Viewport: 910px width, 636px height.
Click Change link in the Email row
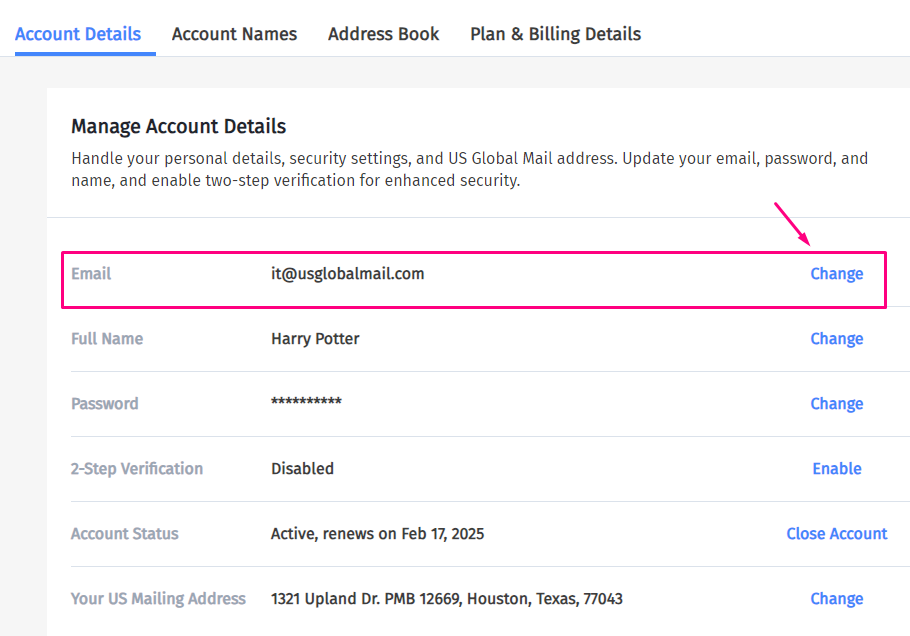coord(836,274)
